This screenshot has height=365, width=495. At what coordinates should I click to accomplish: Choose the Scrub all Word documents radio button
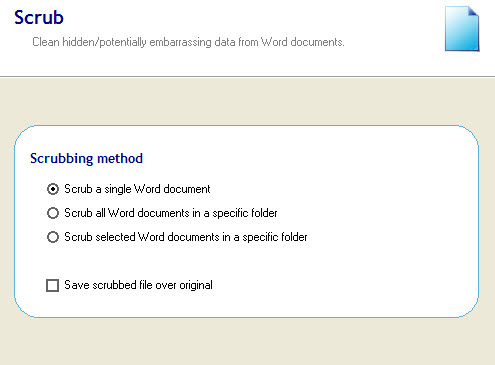point(53,213)
